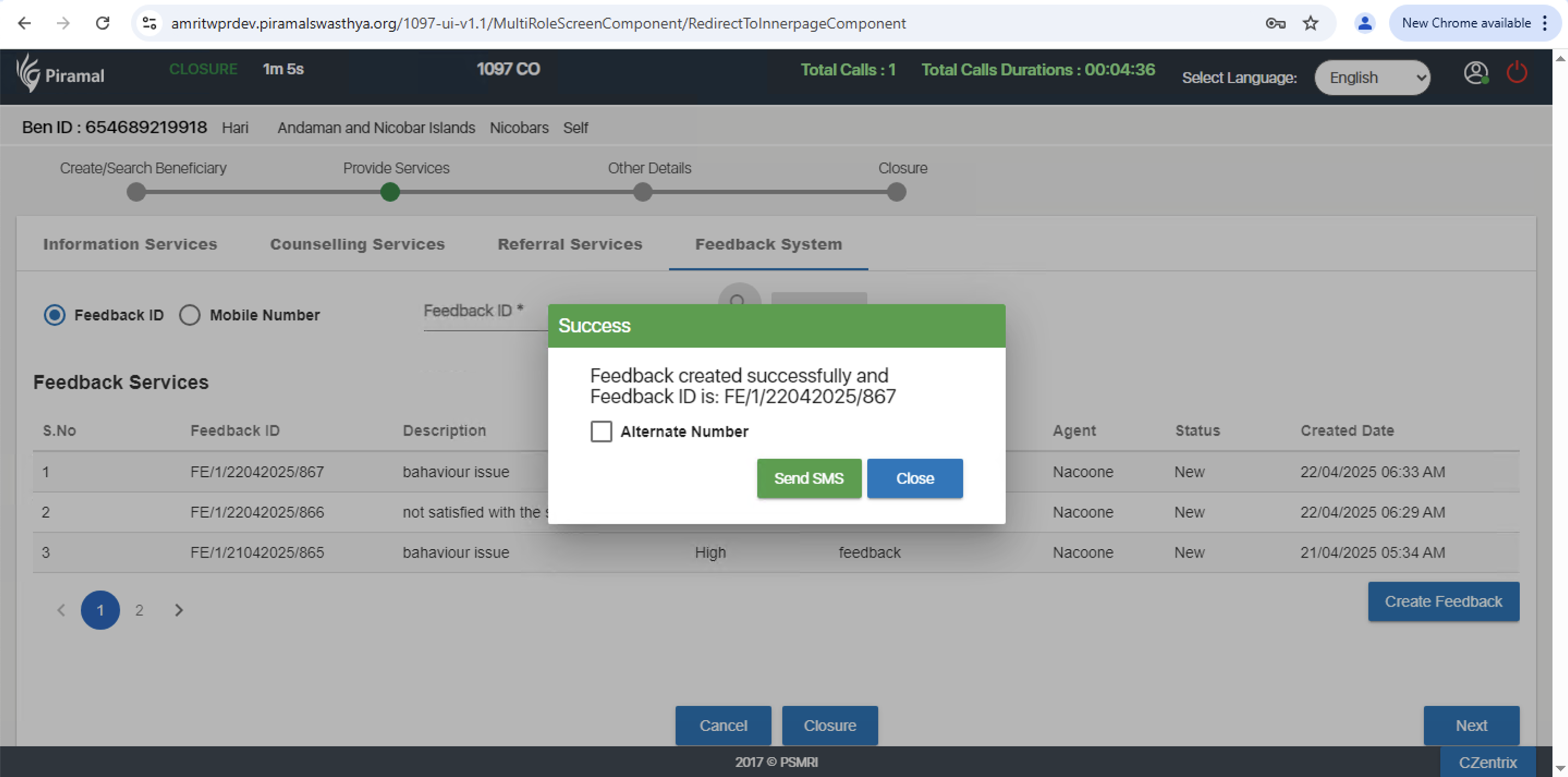The height and width of the screenshot is (777, 1568).
Task: Open Chrome profile avatar icon
Action: point(1365,23)
